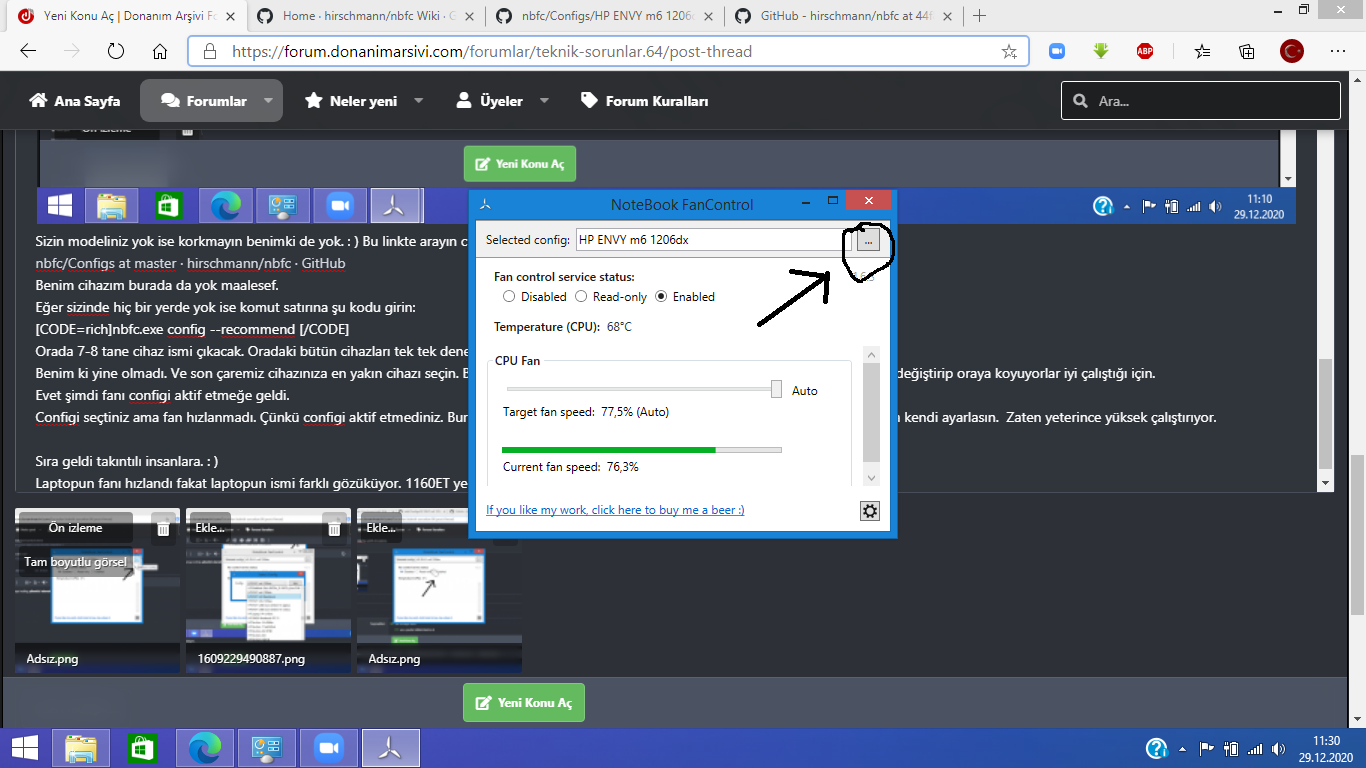
Task: Click the magnifier icon in forum search box
Action: 1080,101
